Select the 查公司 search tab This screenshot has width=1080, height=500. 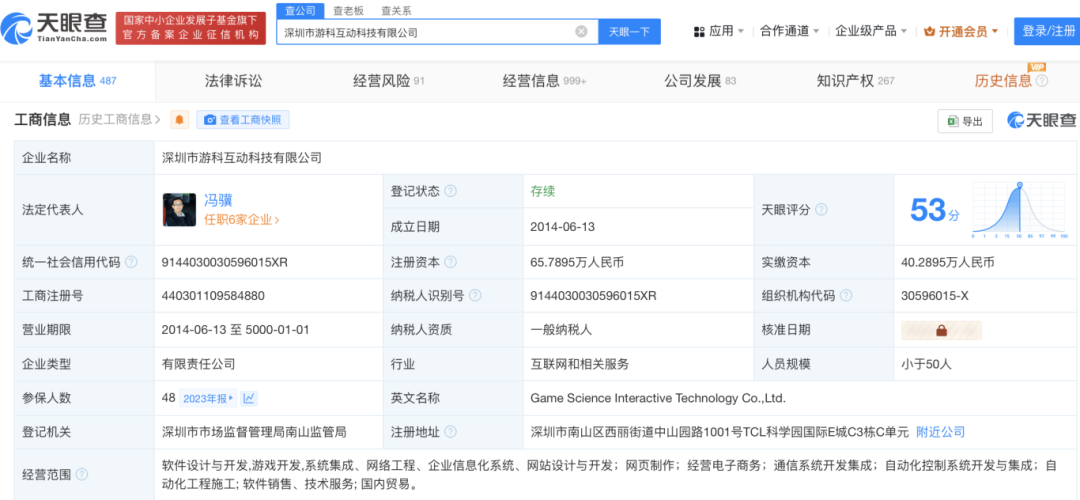(x=301, y=10)
